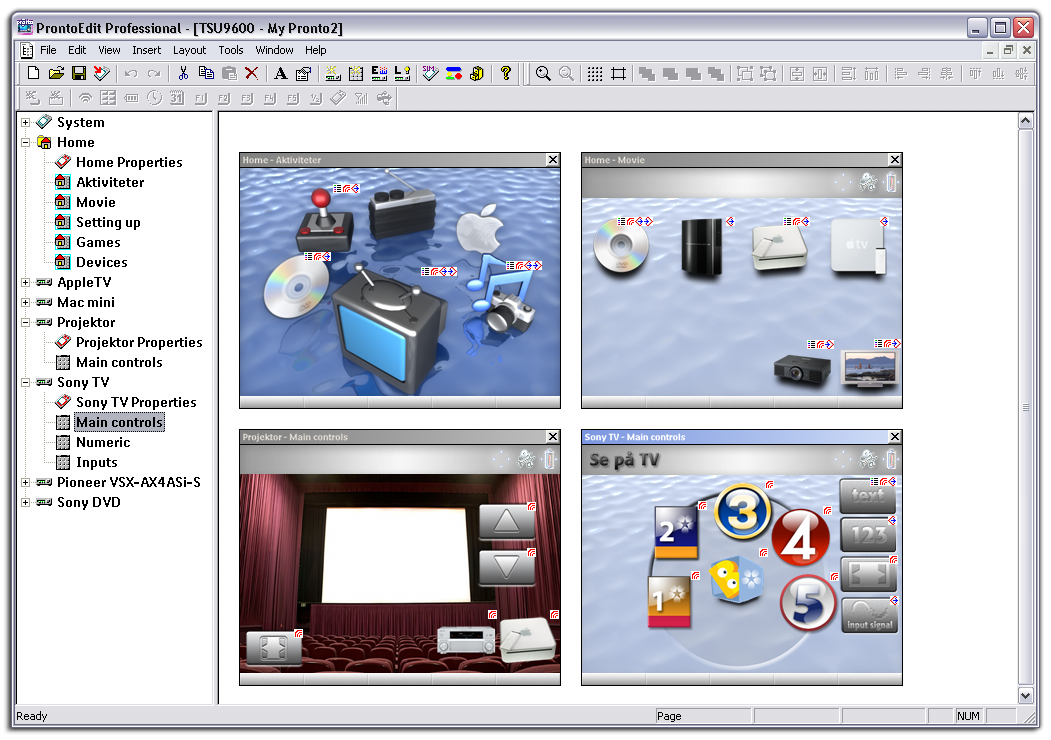Select Projektor Properties in tree
This screenshot has width=1051, height=740.
pyautogui.click(x=139, y=342)
